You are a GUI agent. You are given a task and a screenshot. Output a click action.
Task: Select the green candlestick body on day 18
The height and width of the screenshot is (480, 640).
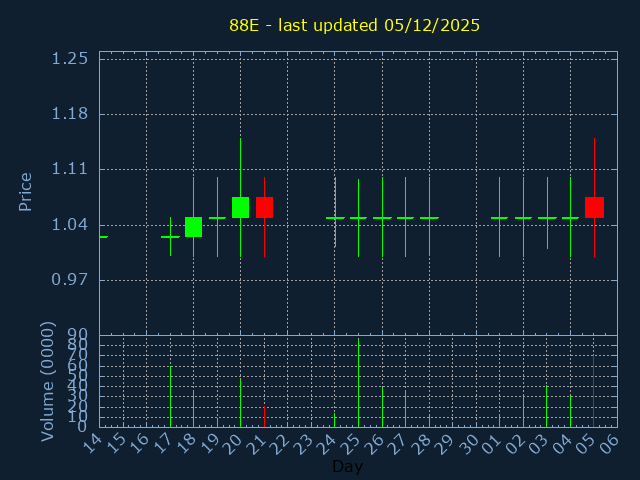pos(193,227)
